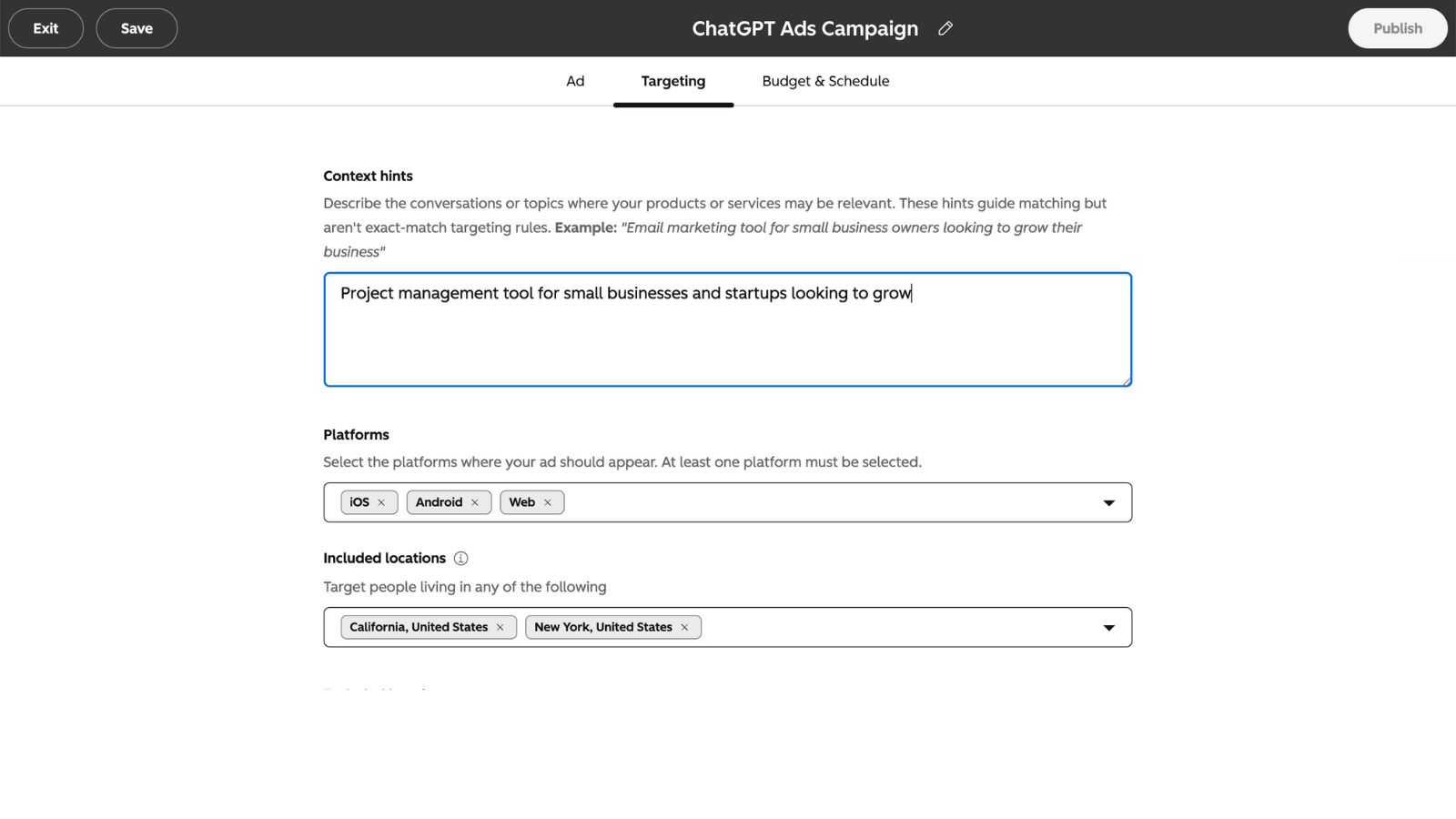
Task: Remove the Android platform tag
Action: tap(475, 502)
